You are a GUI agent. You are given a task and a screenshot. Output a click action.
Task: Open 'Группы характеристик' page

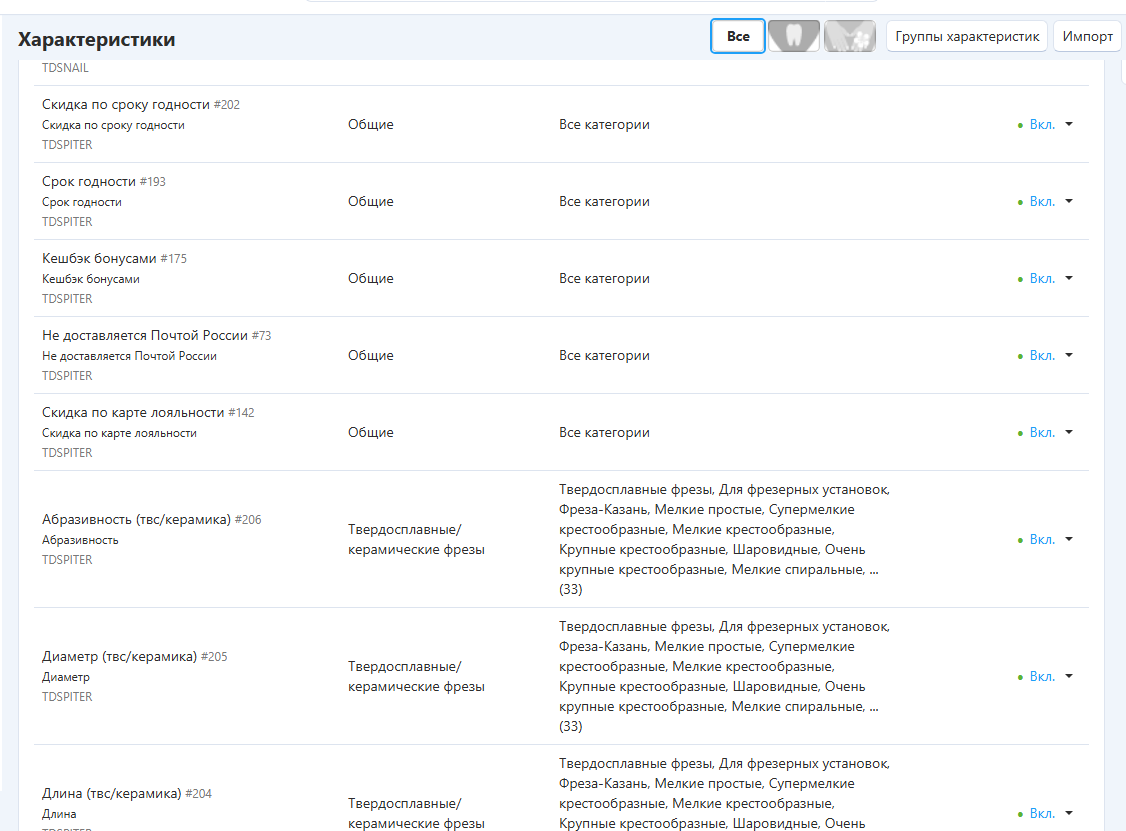[967, 37]
